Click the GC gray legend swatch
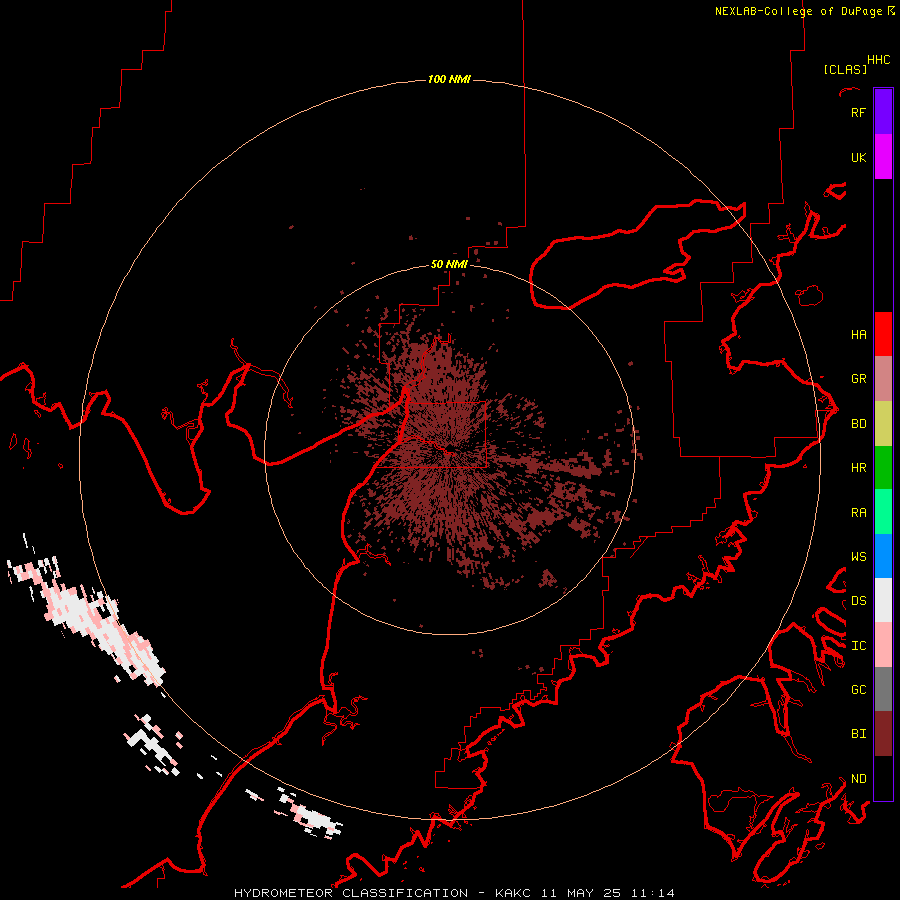Viewport: 900px width, 900px height. click(883, 689)
